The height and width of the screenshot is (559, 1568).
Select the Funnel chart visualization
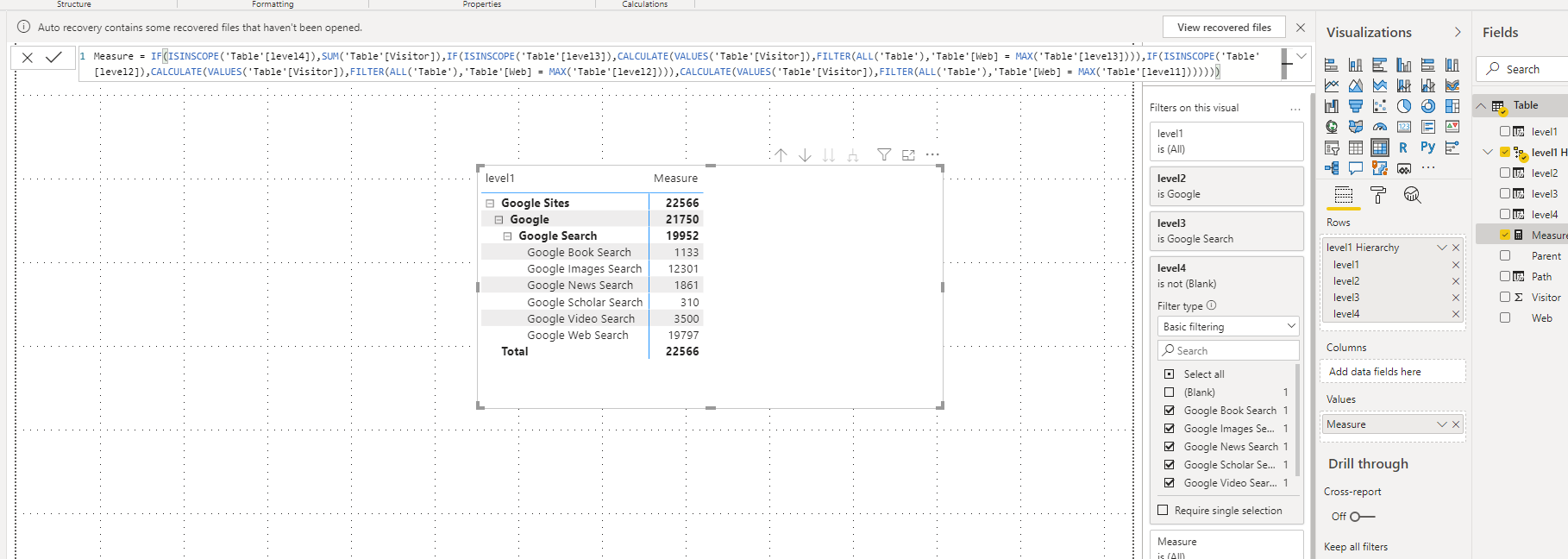pyautogui.click(x=1356, y=106)
